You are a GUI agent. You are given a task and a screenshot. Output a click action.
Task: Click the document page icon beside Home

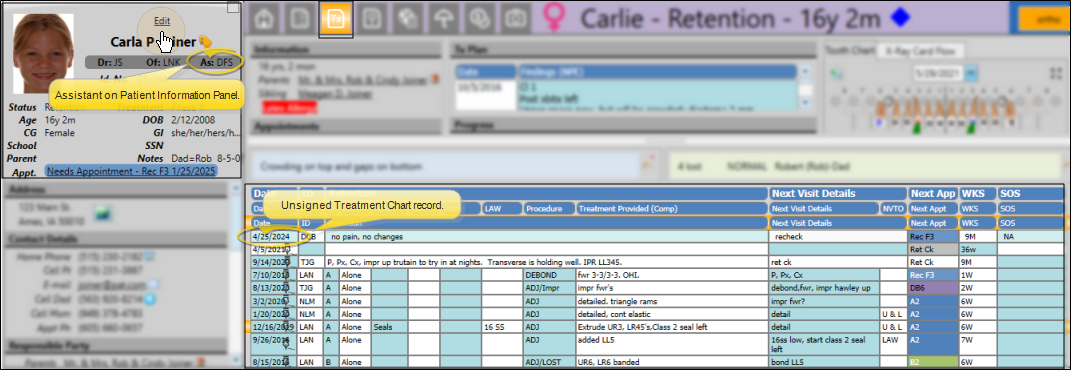coord(300,18)
